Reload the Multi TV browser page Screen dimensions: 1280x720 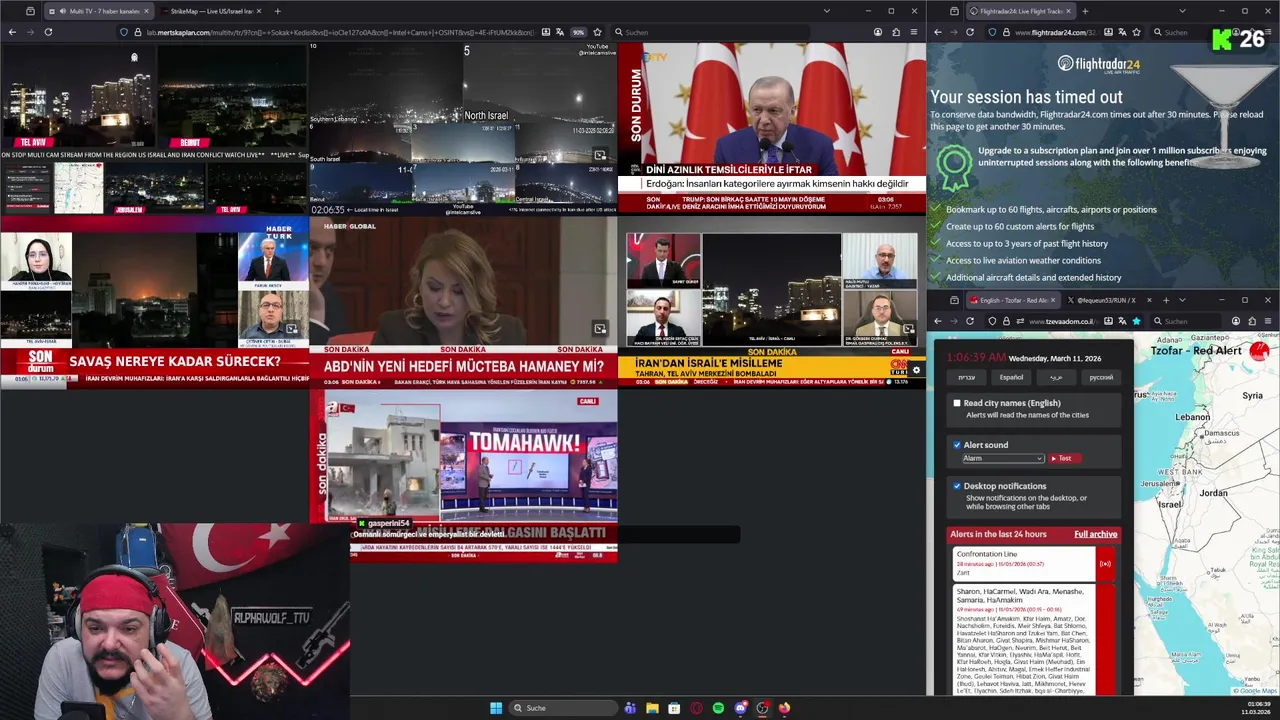[x=48, y=32]
